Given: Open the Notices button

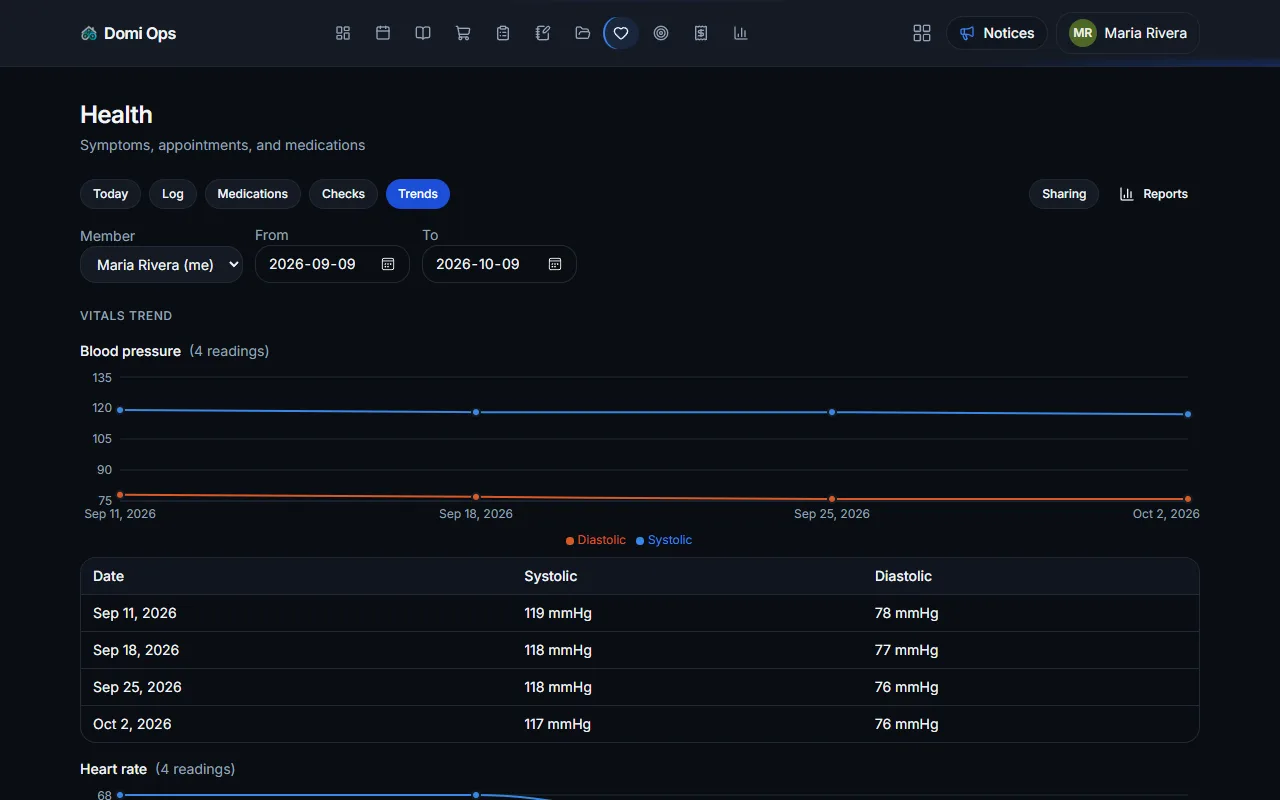Looking at the screenshot, I should click(x=997, y=33).
